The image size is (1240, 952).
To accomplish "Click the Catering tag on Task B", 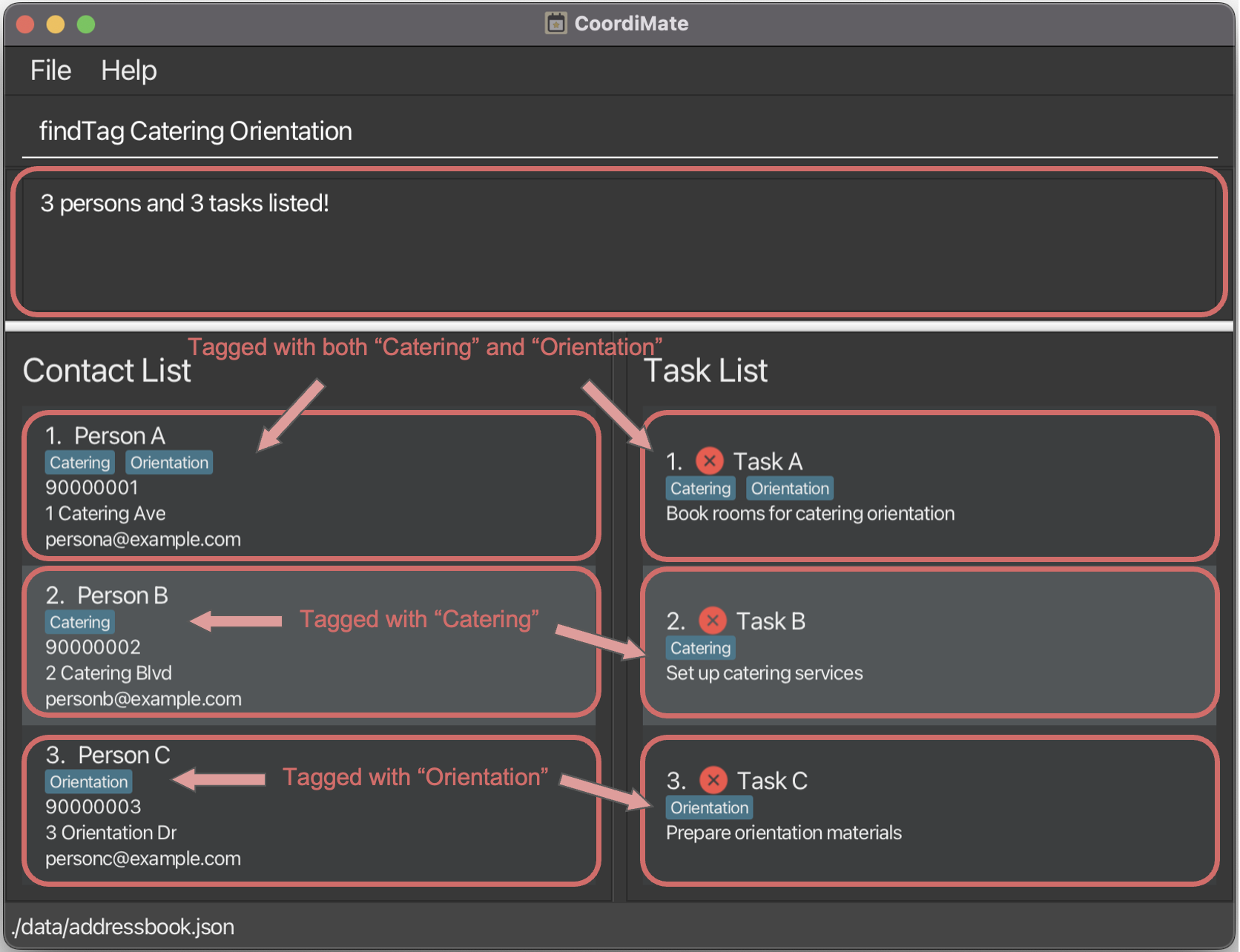I will point(700,648).
